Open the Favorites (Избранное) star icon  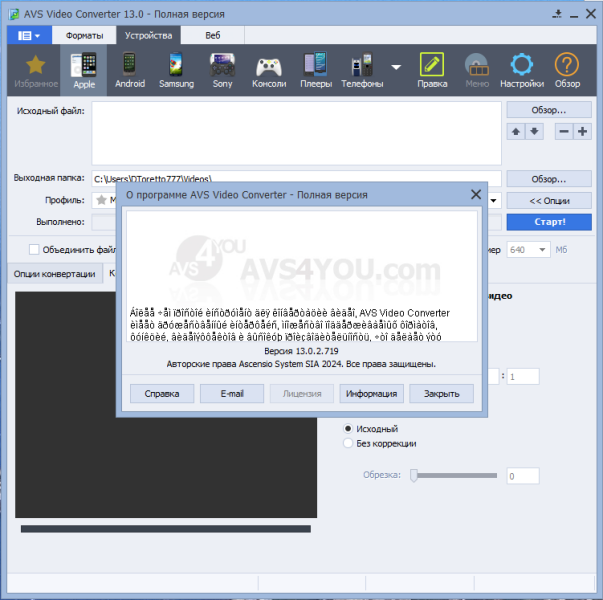click(35, 70)
